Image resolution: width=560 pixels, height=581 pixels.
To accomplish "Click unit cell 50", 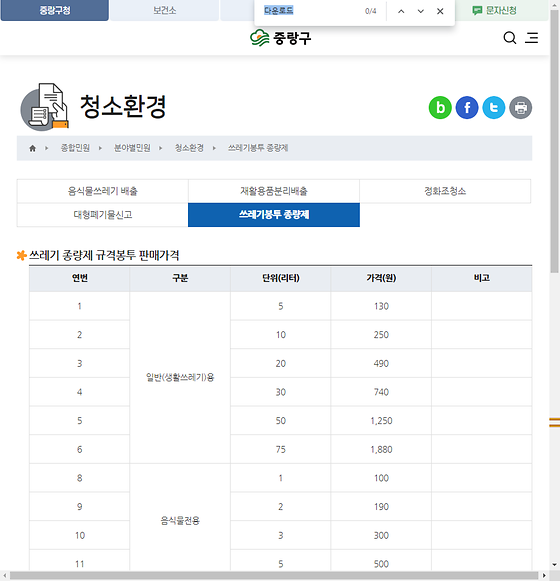I will pyautogui.click(x=281, y=421).
